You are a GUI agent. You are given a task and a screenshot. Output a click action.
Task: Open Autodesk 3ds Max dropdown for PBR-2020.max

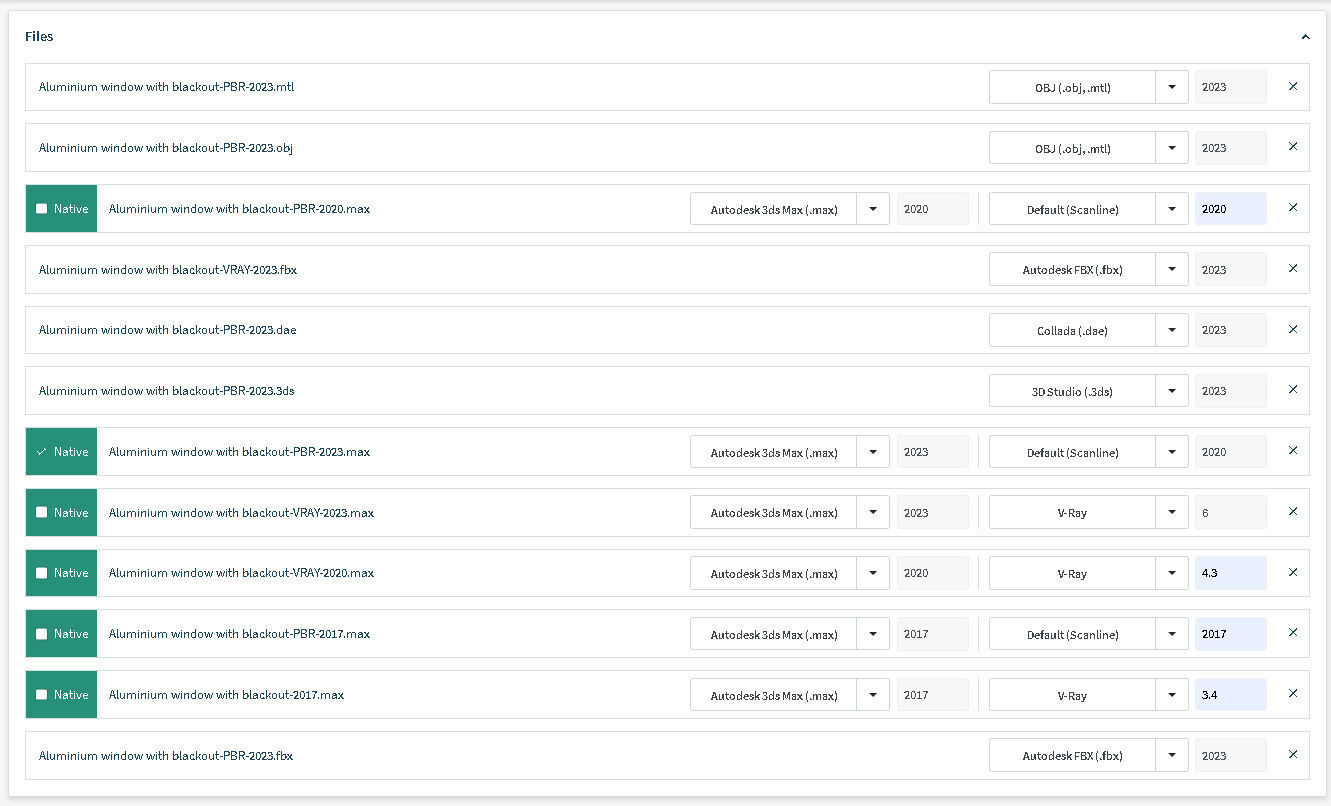873,209
